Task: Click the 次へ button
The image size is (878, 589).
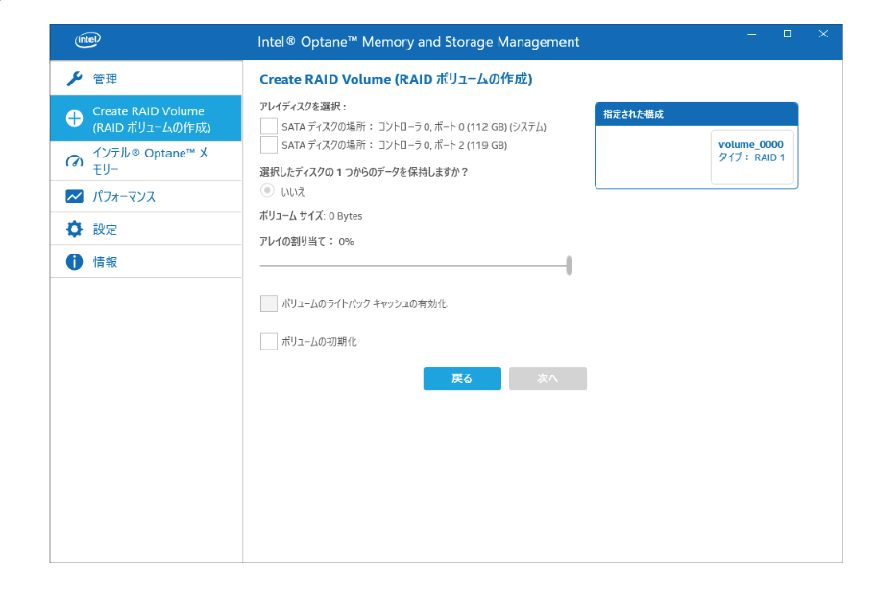Action: click(x=548, y=378)
